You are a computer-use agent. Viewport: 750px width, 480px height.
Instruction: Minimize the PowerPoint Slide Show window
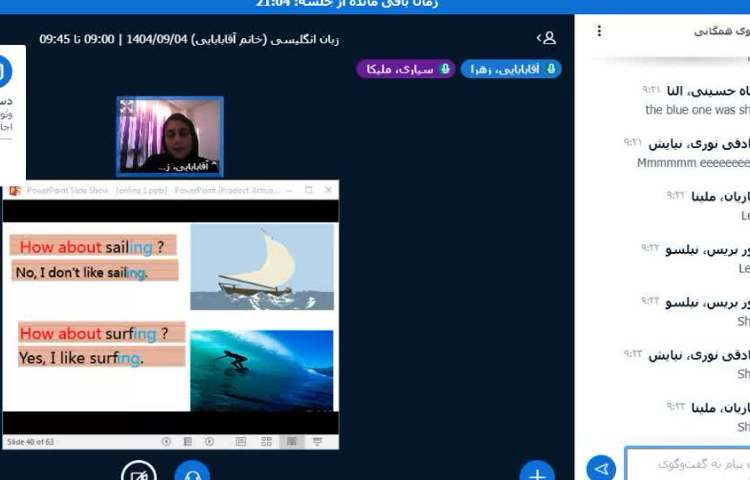(x=289, y=190)
